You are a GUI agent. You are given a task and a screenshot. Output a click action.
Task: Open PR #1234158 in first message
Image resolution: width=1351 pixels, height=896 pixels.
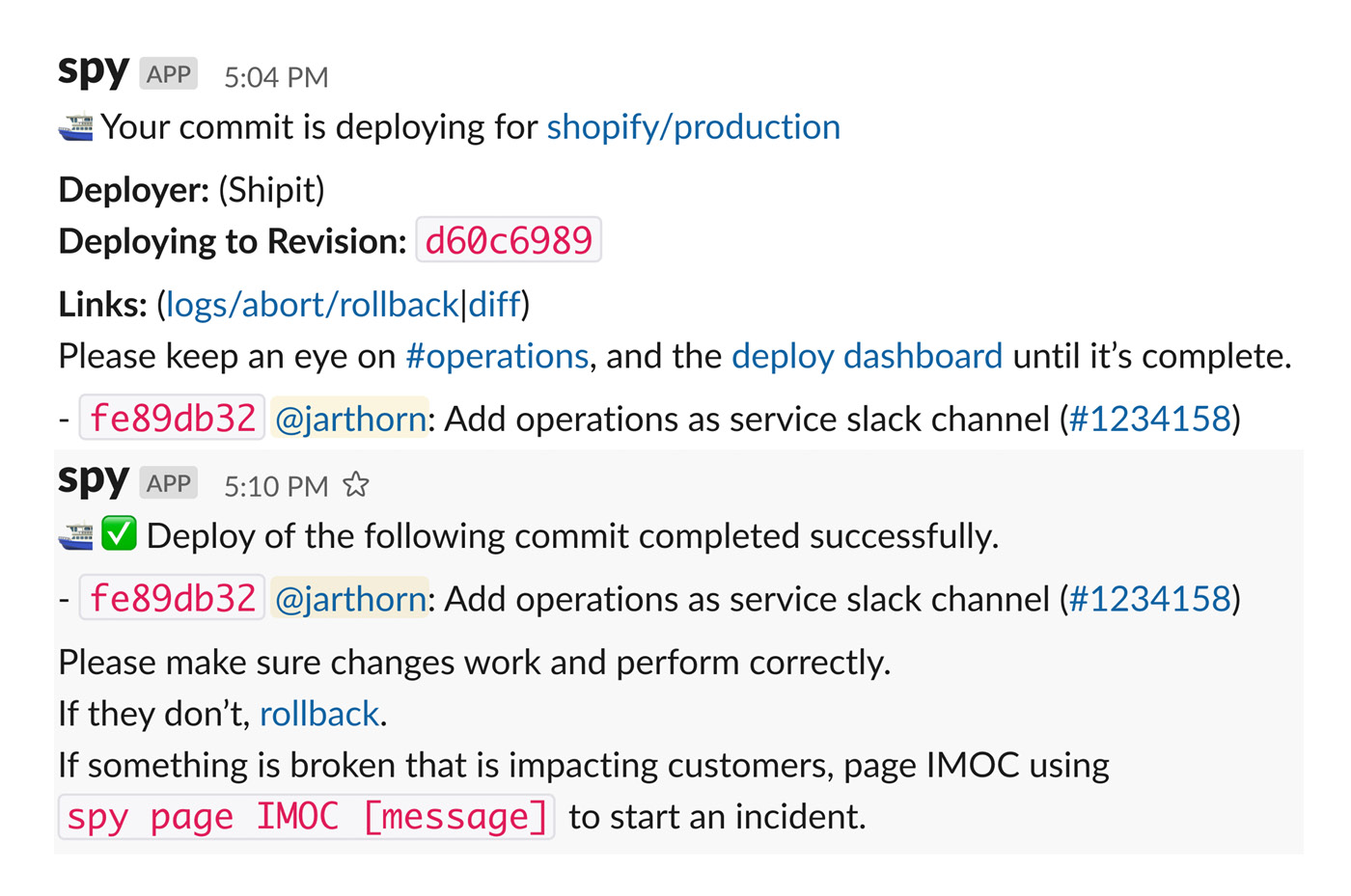(x=1150, y=420)
